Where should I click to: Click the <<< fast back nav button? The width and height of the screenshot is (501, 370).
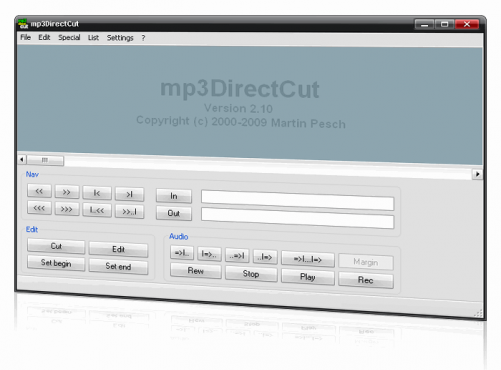pyautogui.click(x=39, y=208)
